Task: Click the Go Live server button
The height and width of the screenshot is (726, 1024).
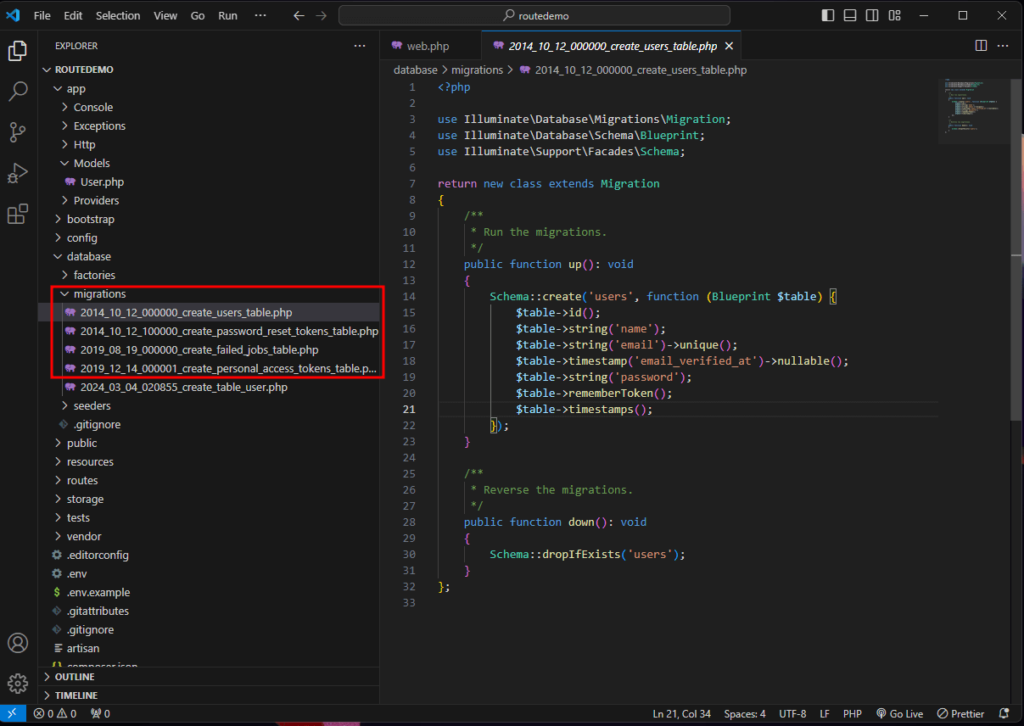Action: coord(900,714)
